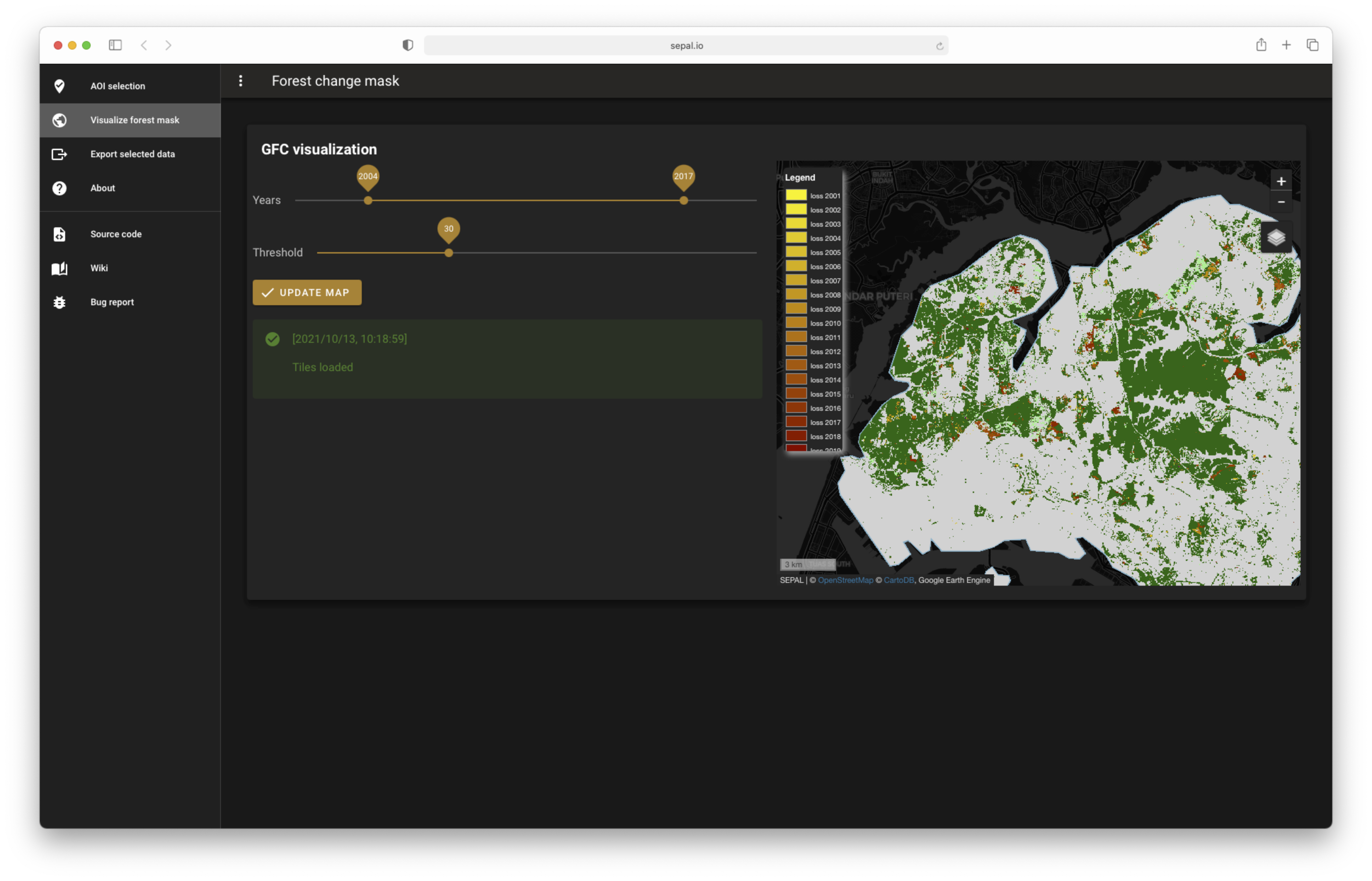
Task: Open the CartoDB attribution link
Action: [898, 580]
